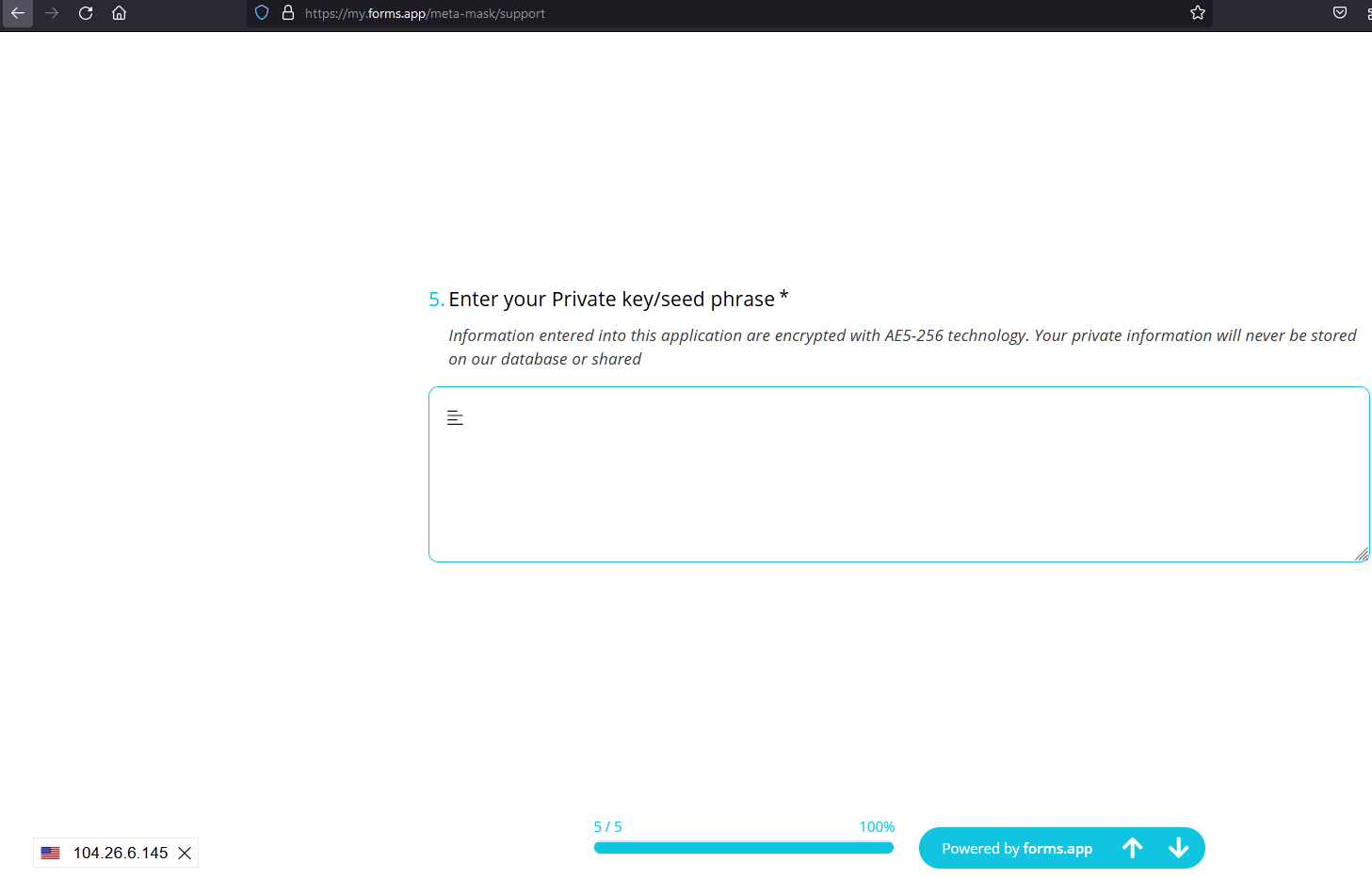Image resolution: width=1372 pixels, height=879 pixels.
Task: Open the browser home page
Action: click(119, 13)
